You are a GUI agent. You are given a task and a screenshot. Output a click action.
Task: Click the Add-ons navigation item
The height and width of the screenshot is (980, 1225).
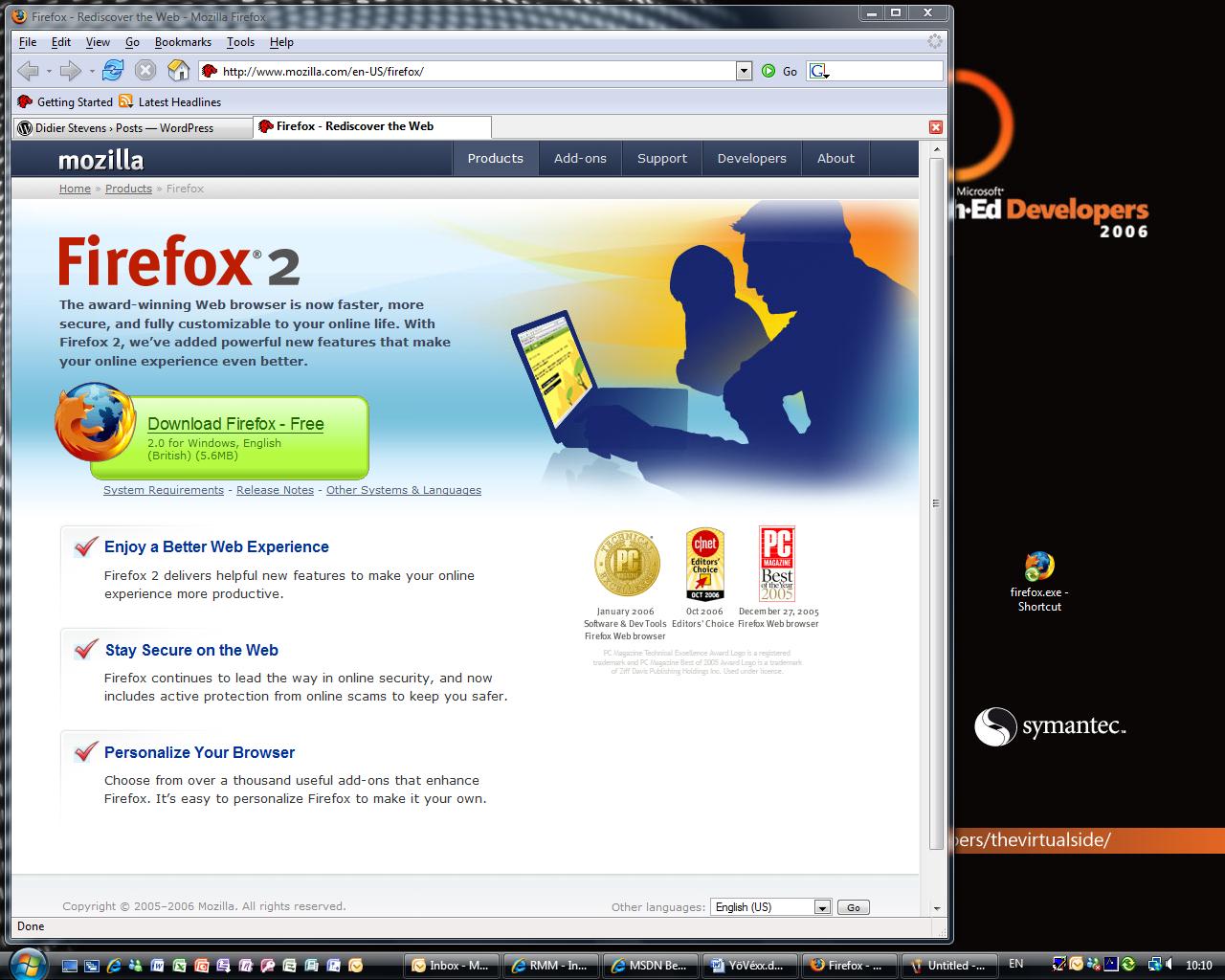(580, 159)
